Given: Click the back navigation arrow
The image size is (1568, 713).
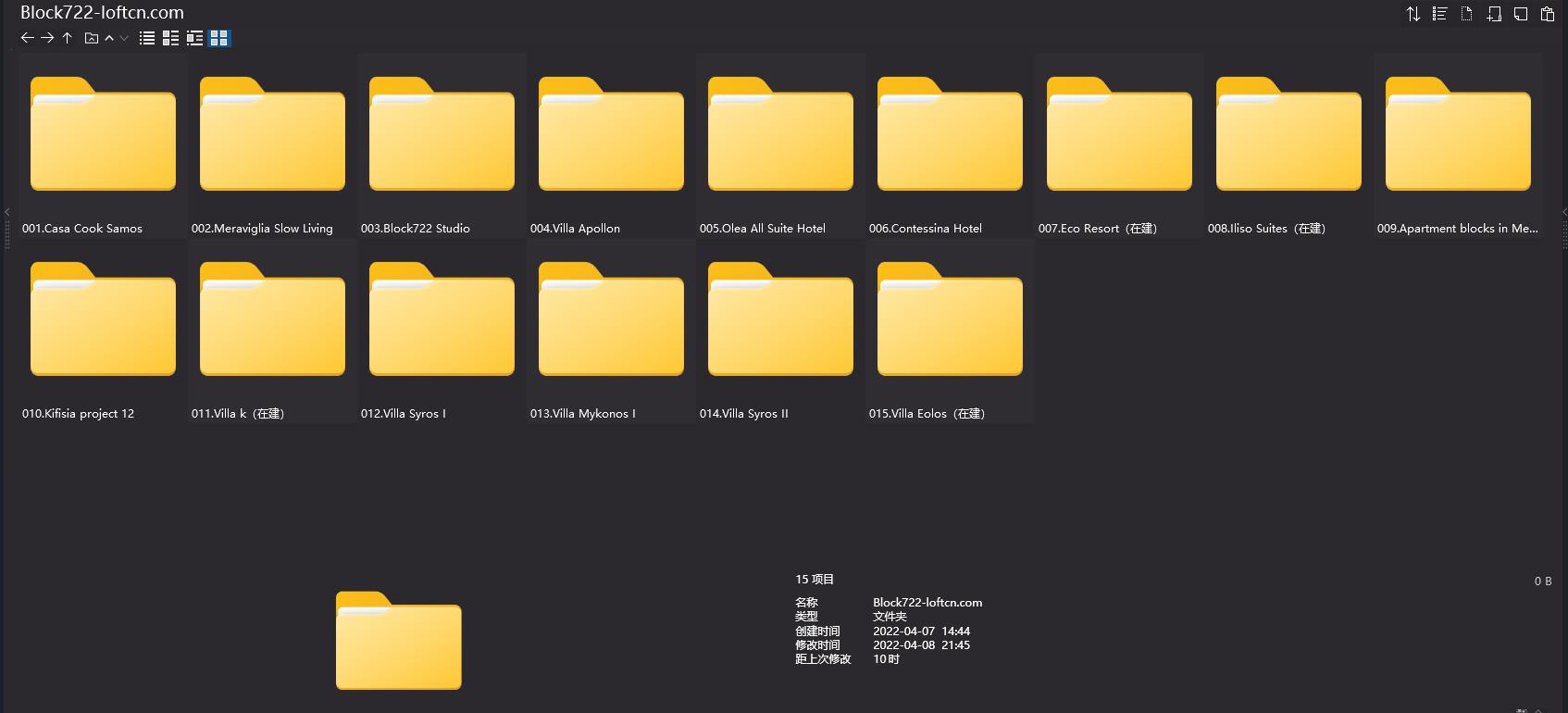Looking at the screenshot, I should coord(27,38).
